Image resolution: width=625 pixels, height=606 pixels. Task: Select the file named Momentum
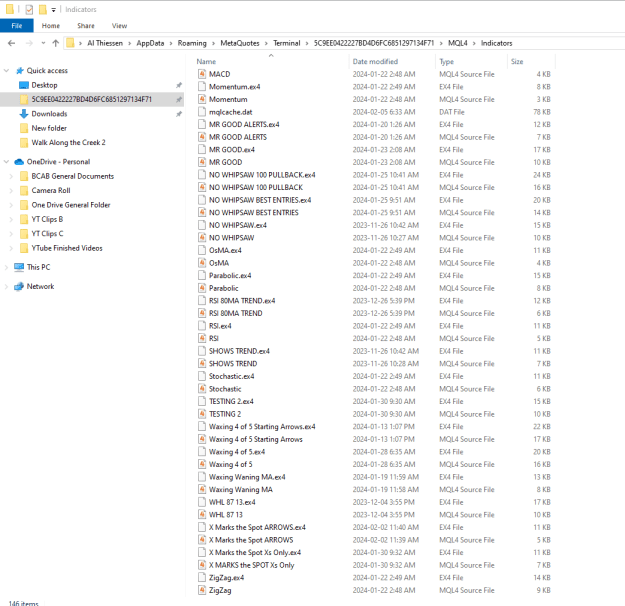click(228, 99)
